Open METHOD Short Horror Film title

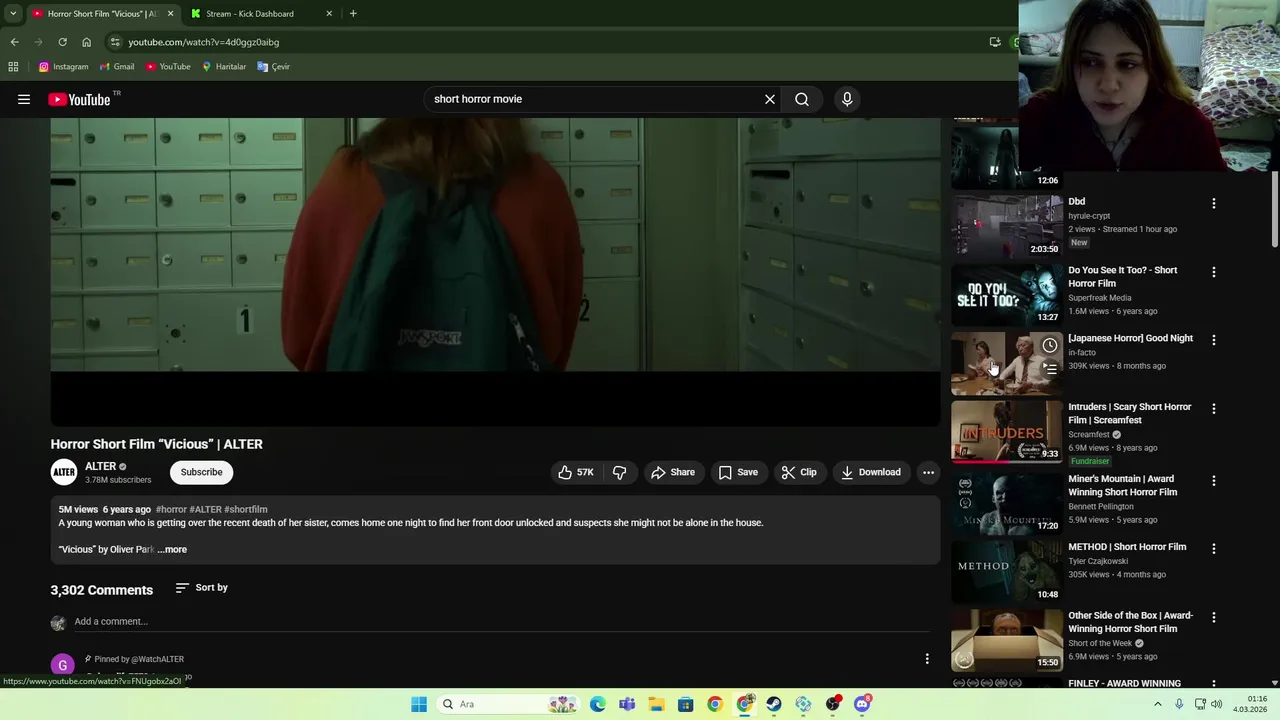coord(1127,547)
